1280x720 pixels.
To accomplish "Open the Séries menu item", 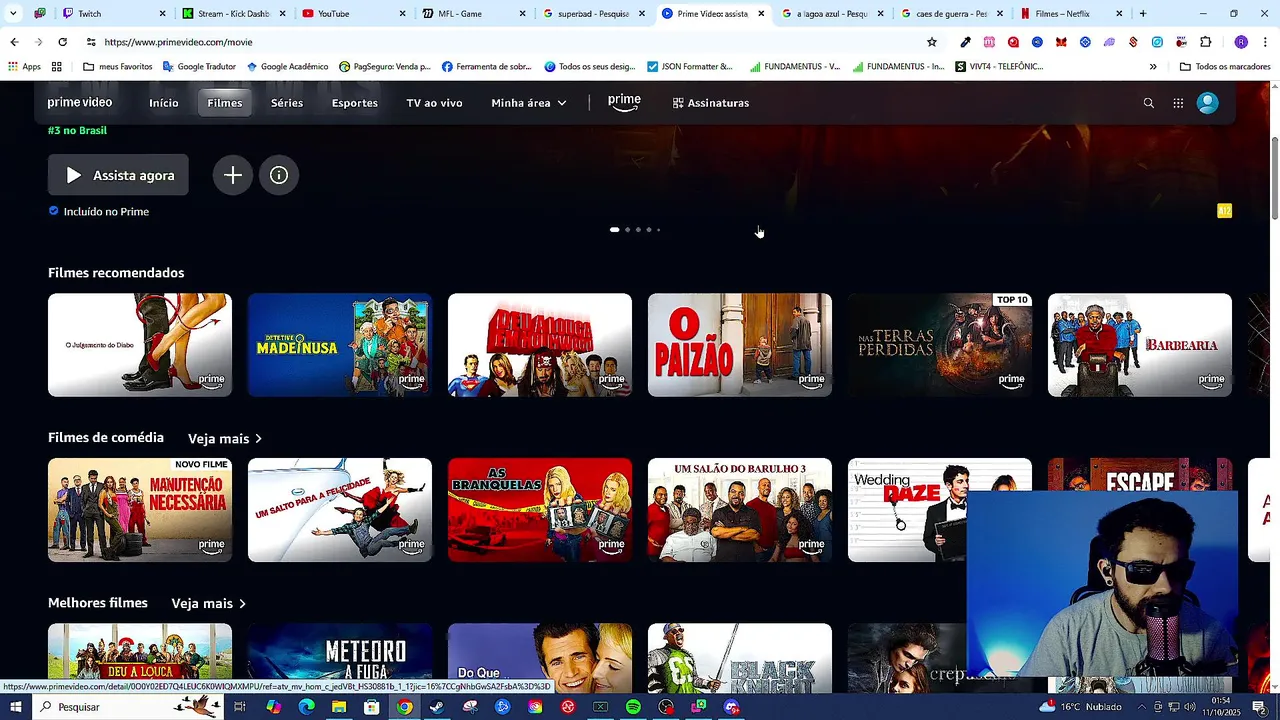I will coord(287,103).
